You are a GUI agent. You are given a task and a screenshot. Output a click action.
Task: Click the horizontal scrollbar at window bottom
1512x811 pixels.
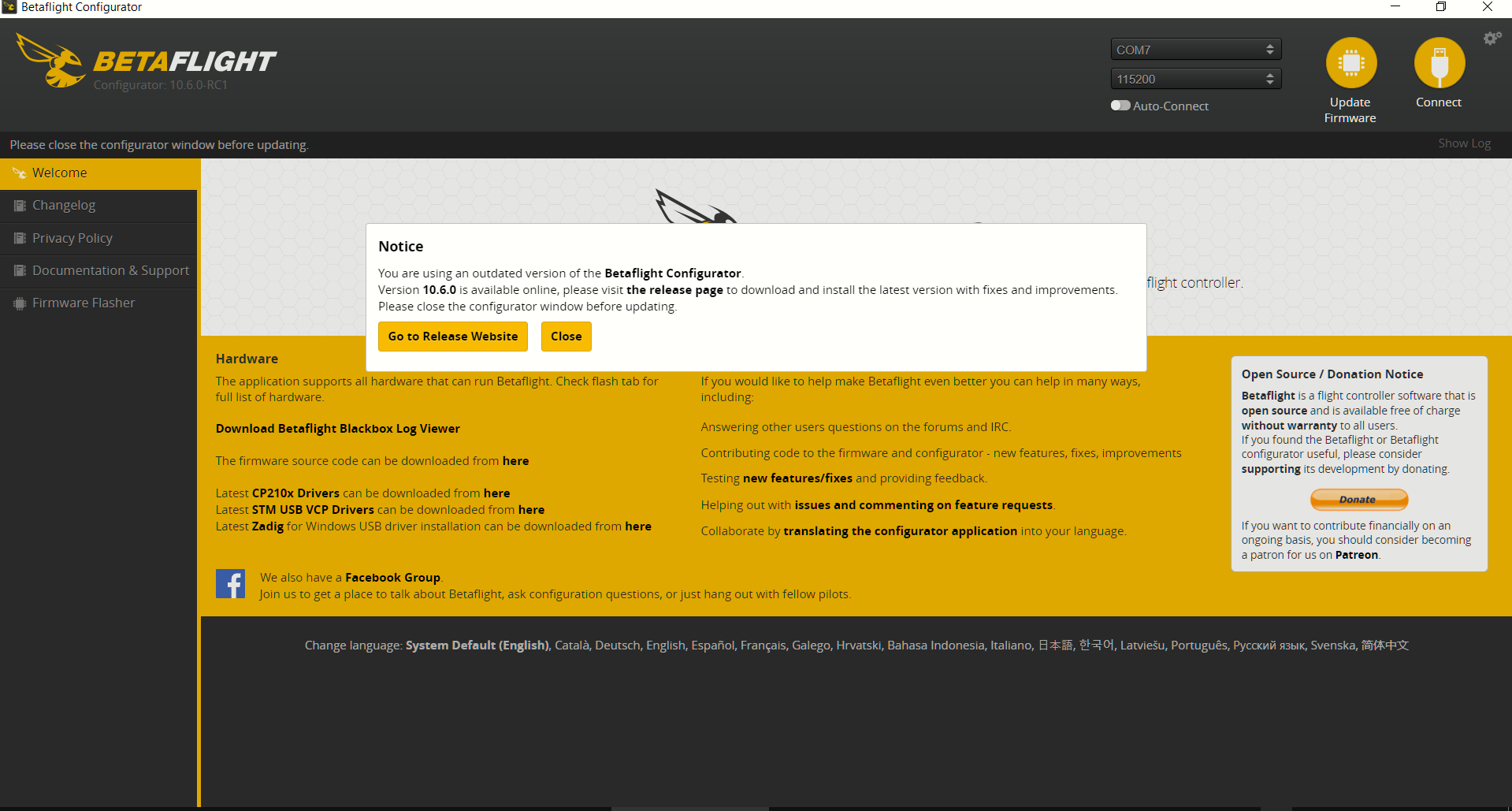pyautogui.click(x=689, y=809)
